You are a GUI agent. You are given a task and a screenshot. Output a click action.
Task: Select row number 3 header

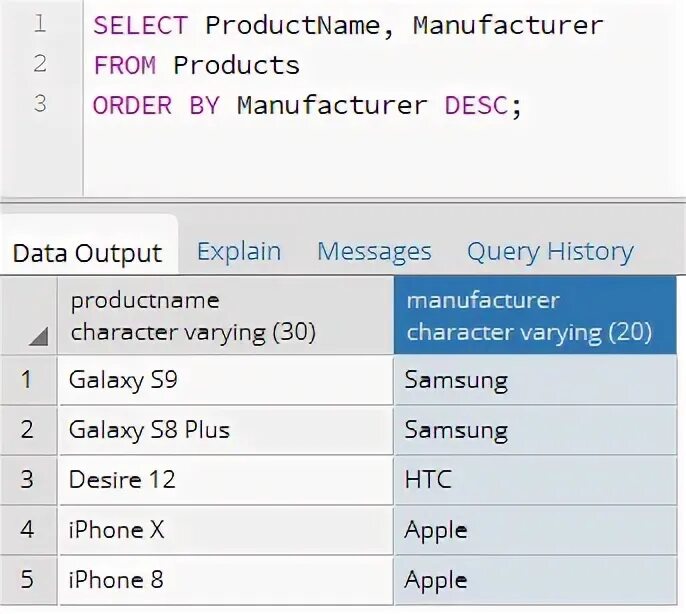tap(28, 480)
